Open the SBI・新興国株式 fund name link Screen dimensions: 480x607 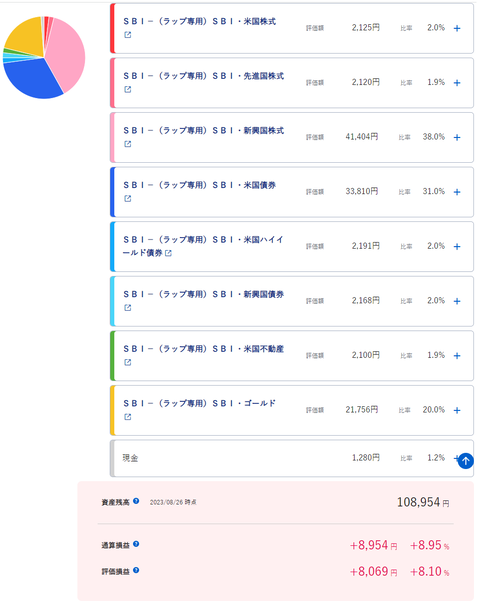click(x=203, y=131)
